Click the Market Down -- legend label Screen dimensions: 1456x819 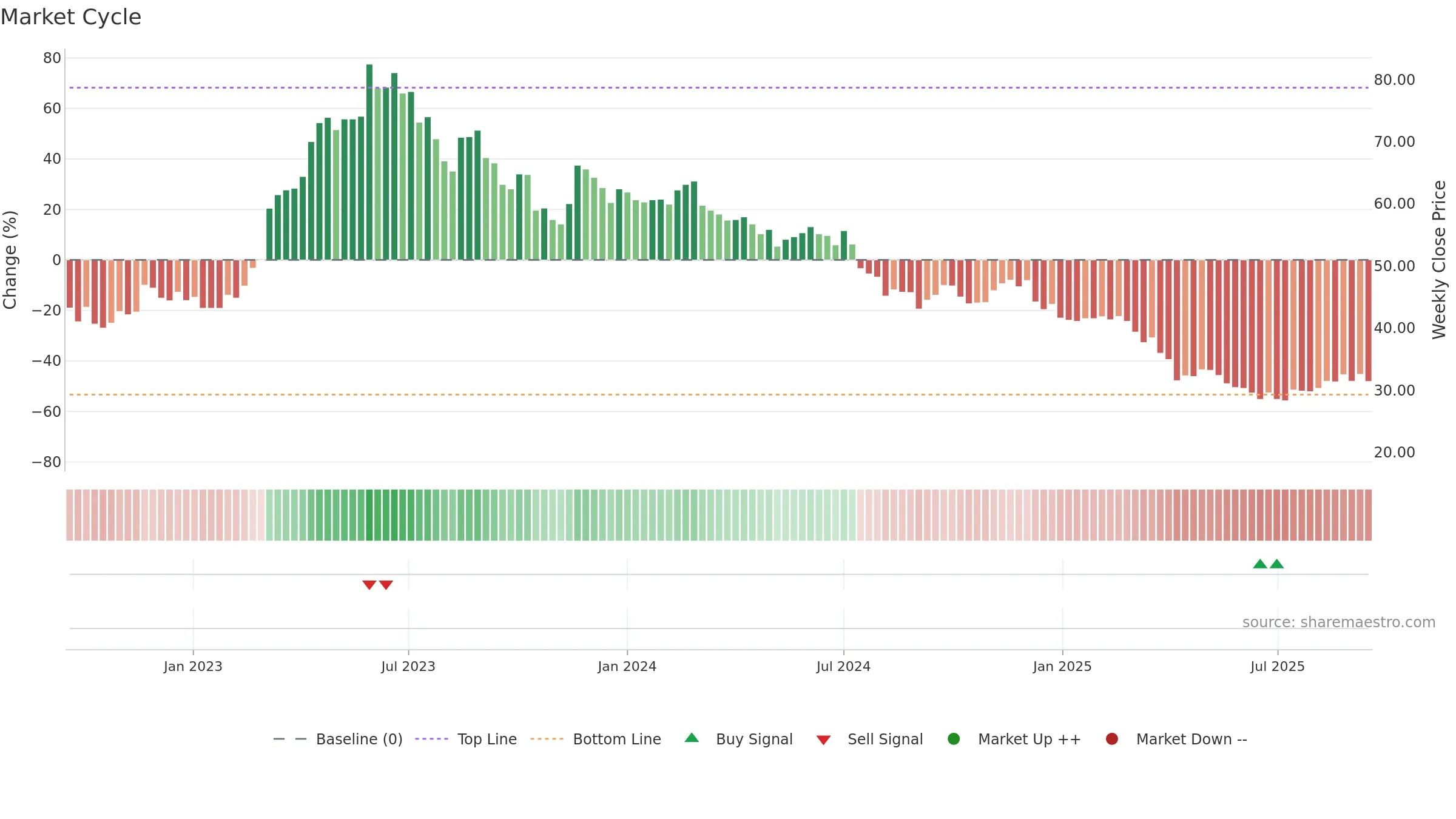point(1191,739)
